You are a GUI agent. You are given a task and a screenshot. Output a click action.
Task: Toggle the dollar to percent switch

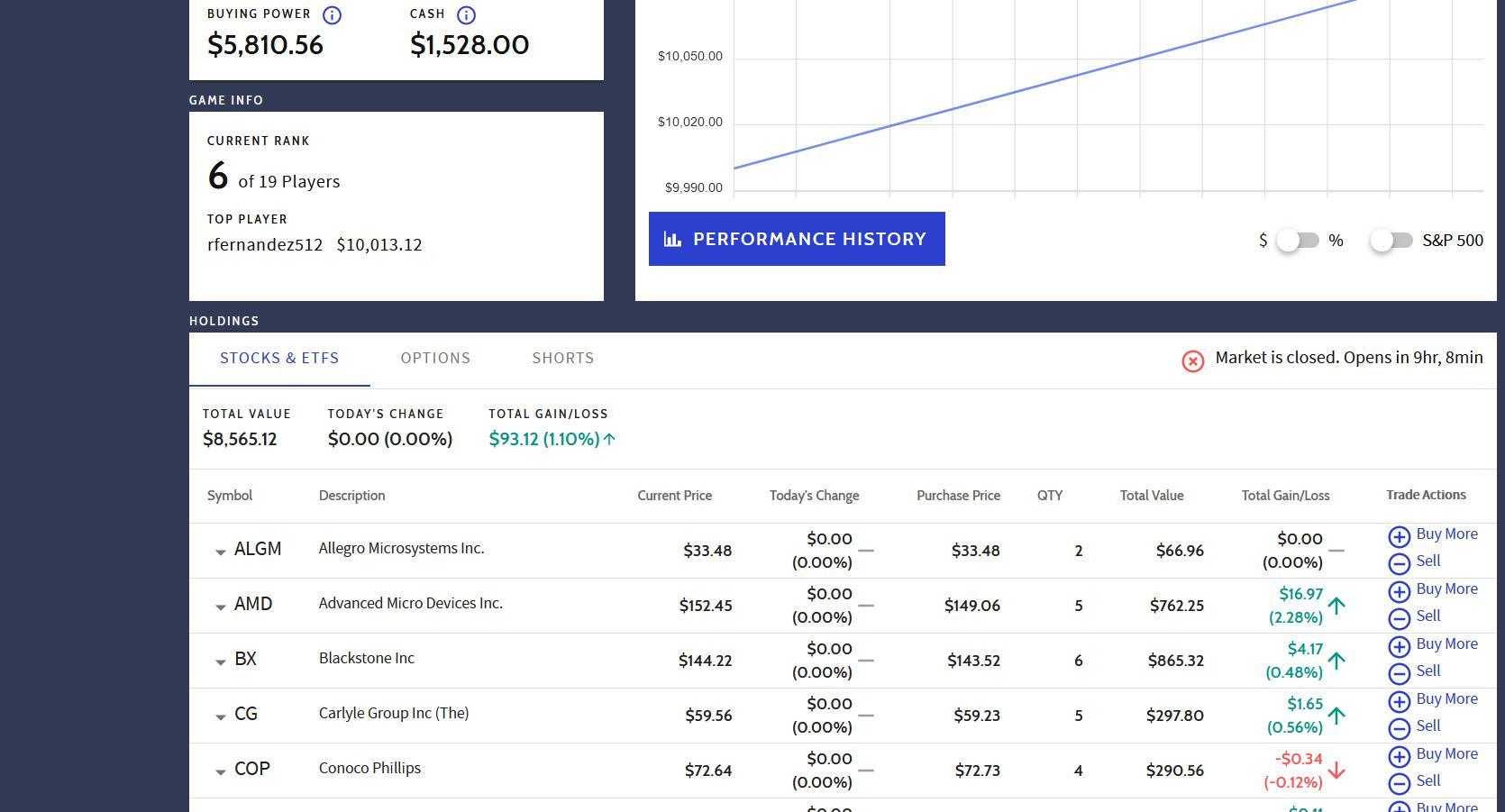tap(1299, 241)
